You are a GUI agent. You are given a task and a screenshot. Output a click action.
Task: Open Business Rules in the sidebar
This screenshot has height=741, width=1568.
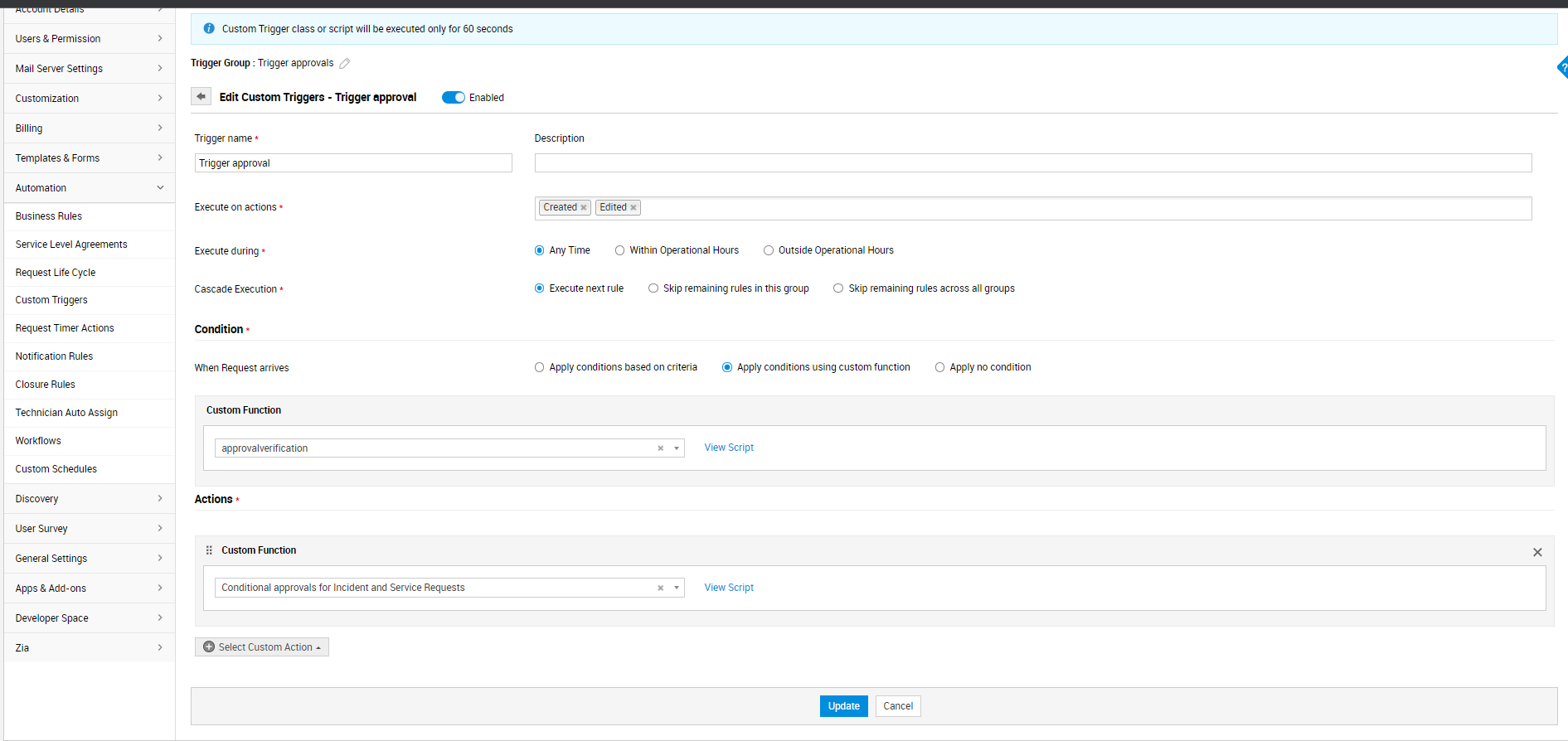click(x=49, y=216)
